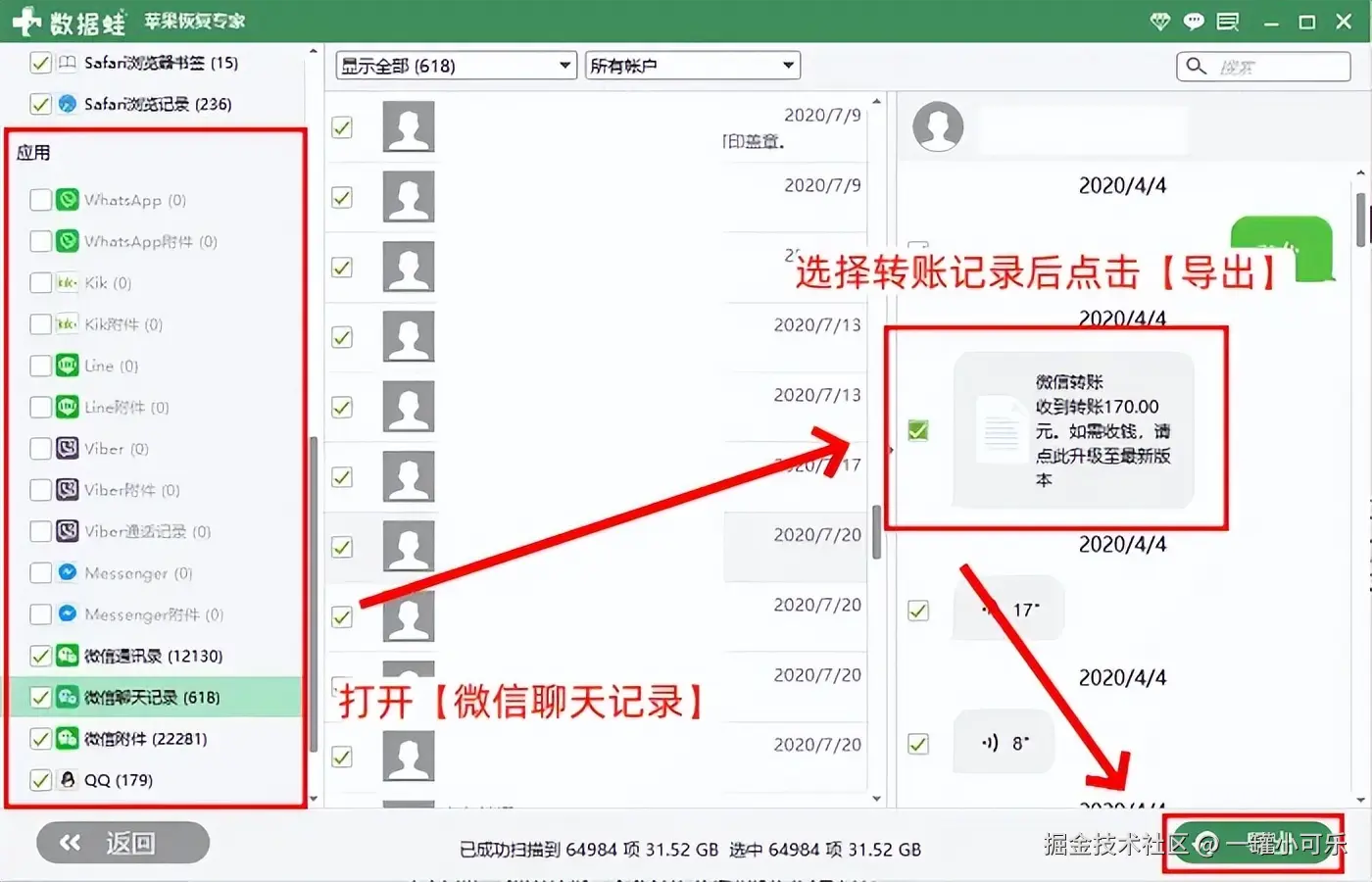Select 微信通讯录 (12130) category
Viewport: 1372px width, 882px height.
tap(154, 656)
